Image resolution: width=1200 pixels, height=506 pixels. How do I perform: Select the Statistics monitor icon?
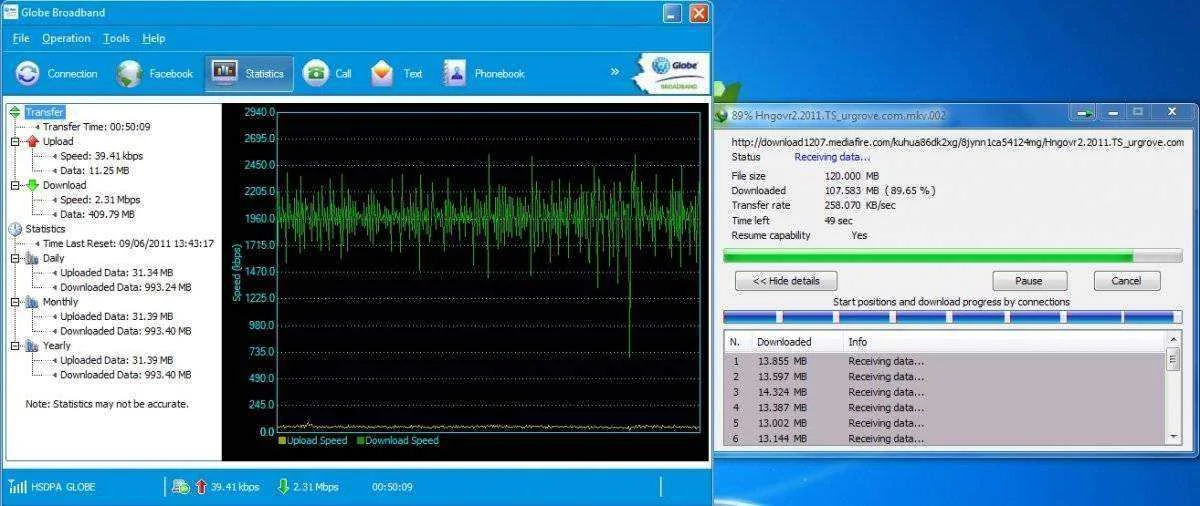click(224, 73)
